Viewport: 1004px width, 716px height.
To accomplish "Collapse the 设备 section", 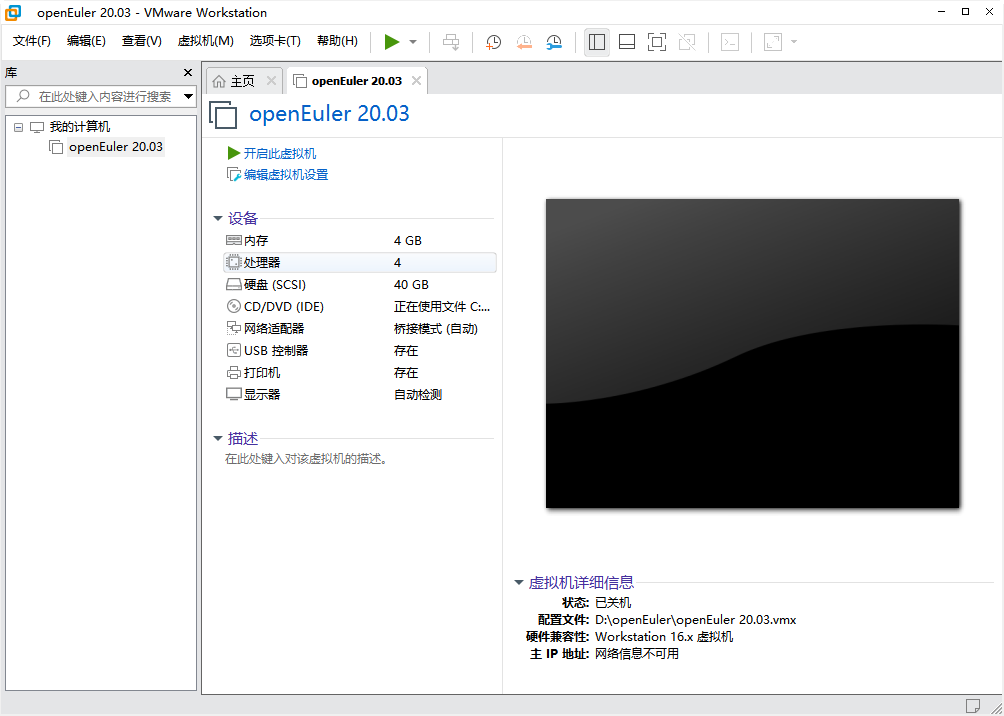I will (218, 218).
